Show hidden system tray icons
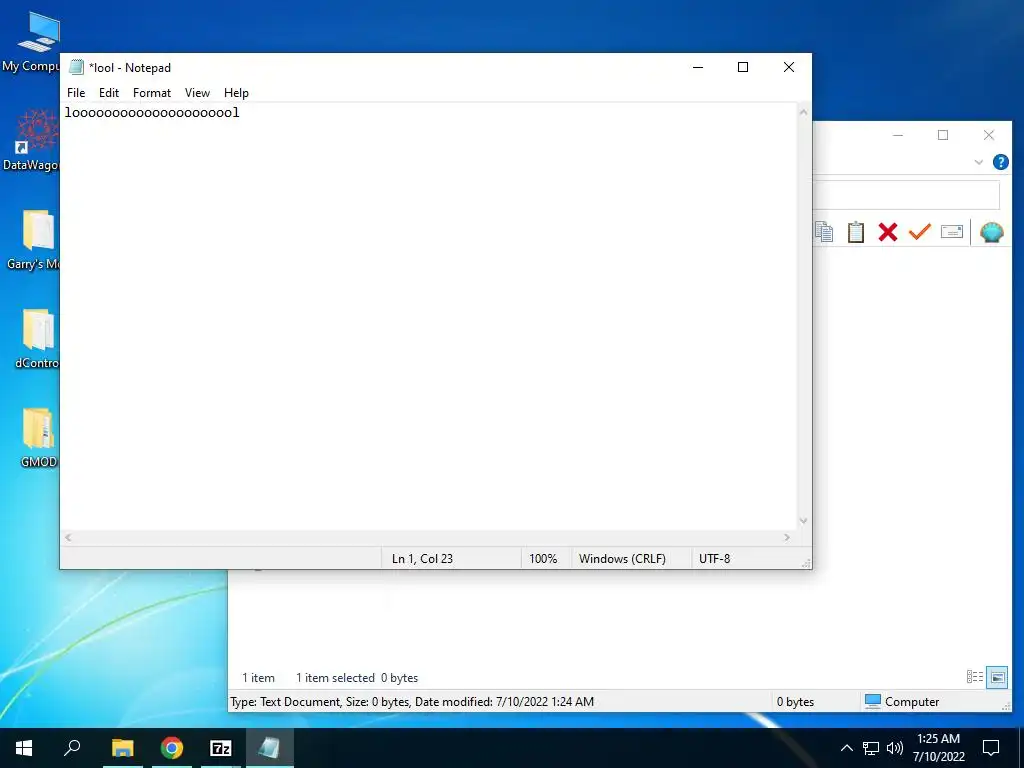1024x768 pixels. [x=846, y=748]
